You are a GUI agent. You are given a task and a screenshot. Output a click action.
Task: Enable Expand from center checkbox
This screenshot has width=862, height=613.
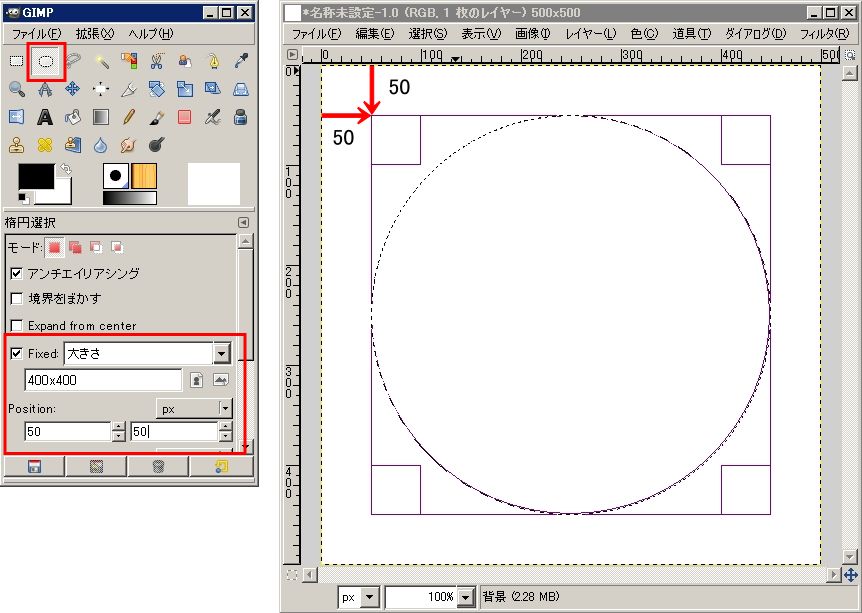click(16, 325)
